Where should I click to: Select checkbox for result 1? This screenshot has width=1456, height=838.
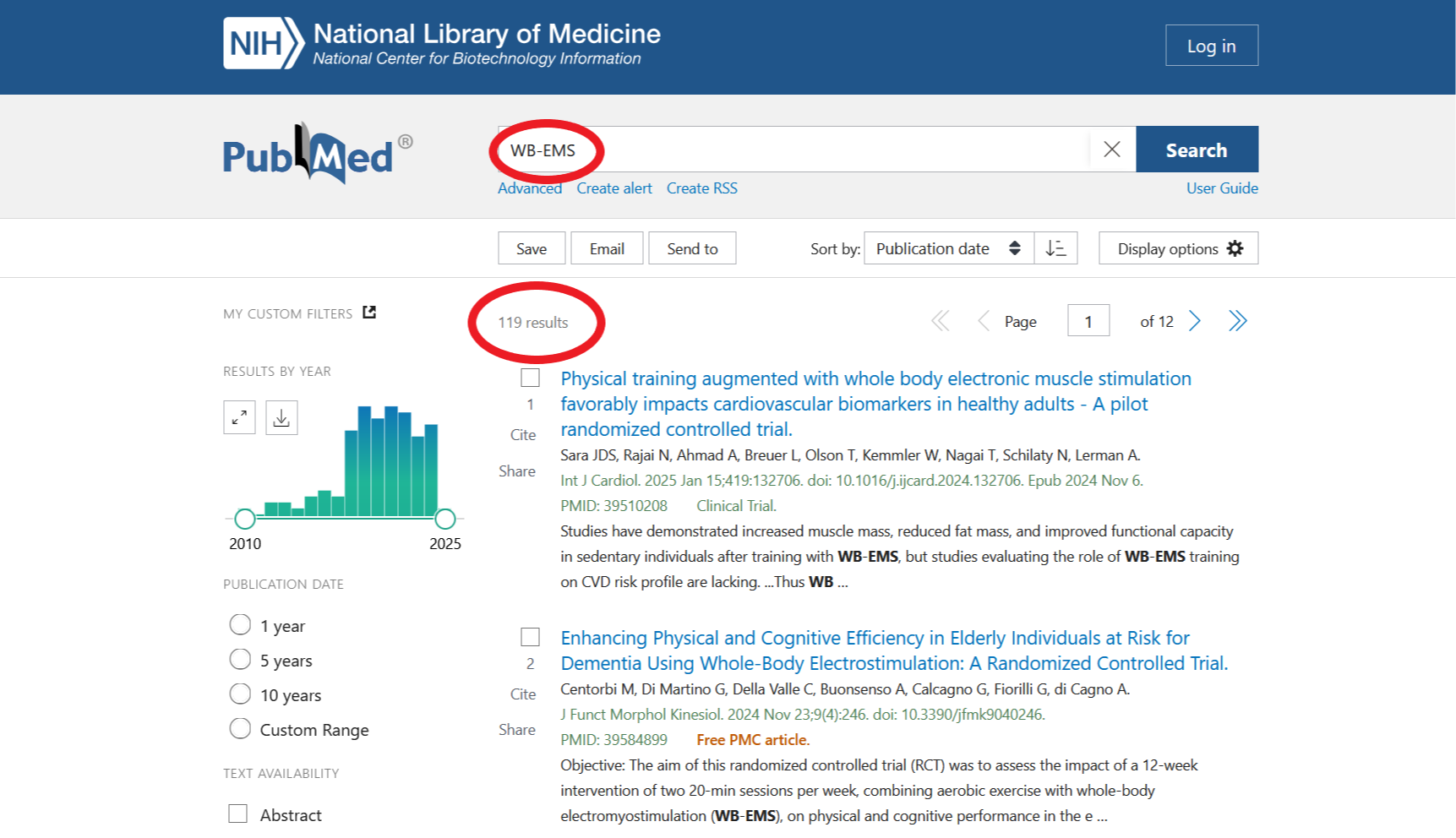click(x=531, y=378)
